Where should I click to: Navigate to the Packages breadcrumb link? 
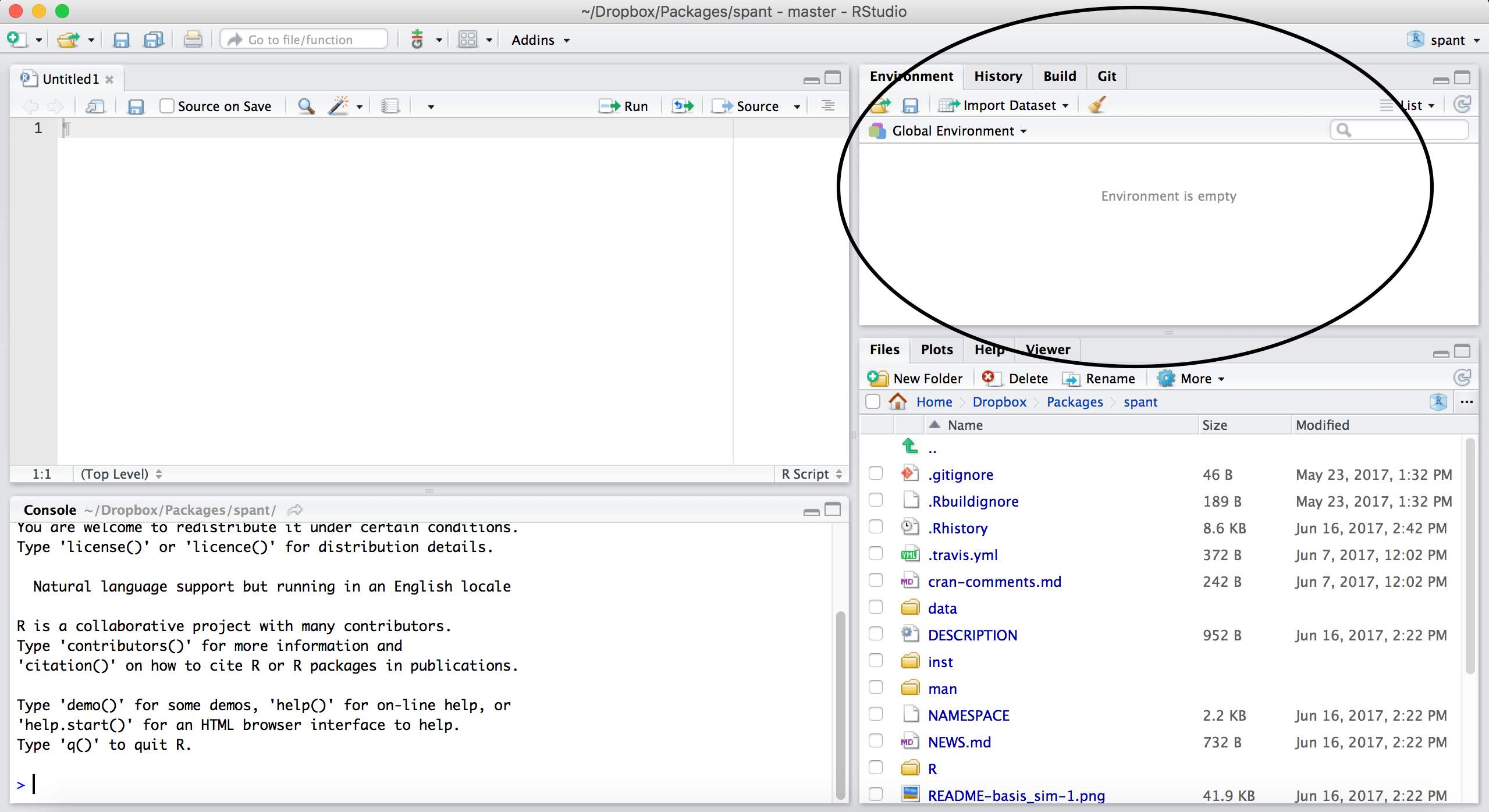point(1074,401)
